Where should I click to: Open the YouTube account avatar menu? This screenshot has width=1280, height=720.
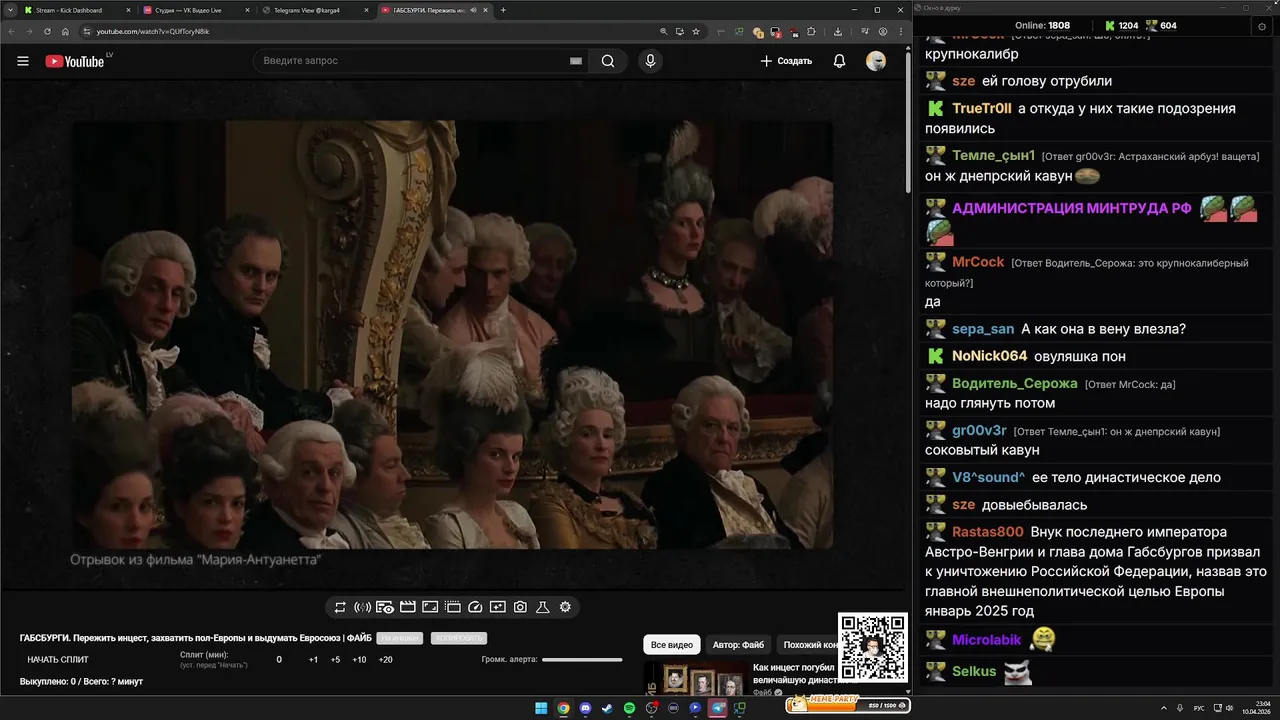point(876,61)
